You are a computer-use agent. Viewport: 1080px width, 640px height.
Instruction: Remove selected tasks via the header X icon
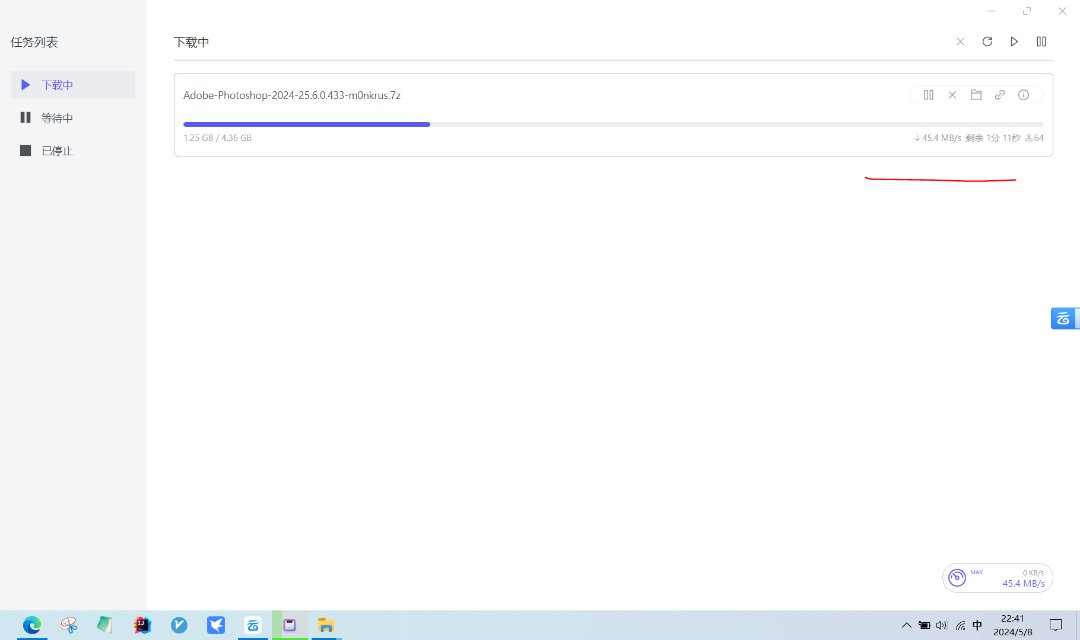[x=960, y=42]
